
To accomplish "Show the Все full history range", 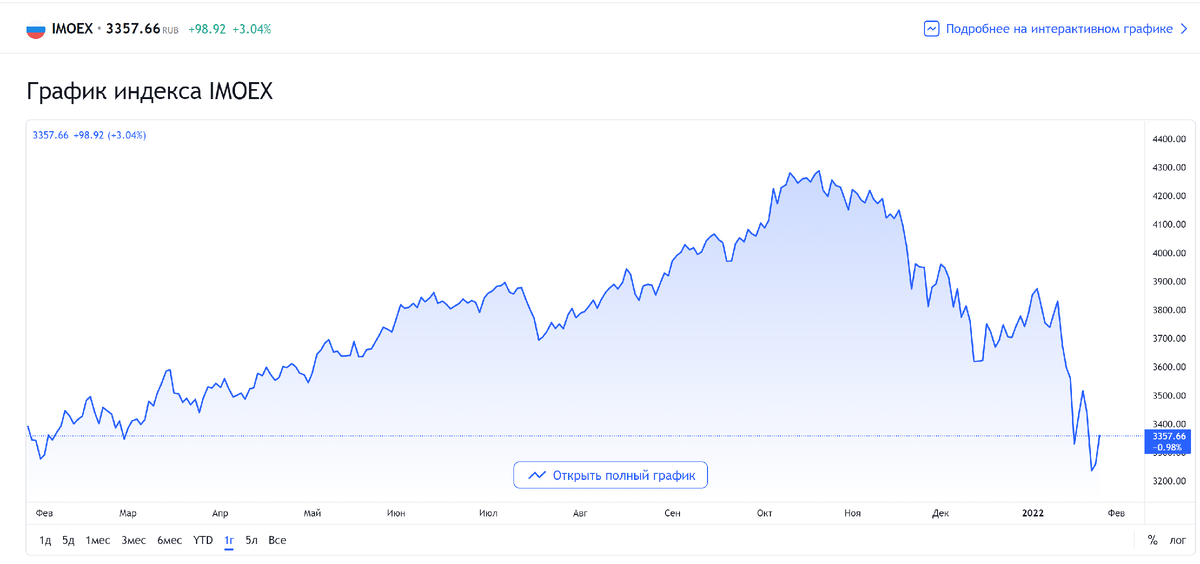I will click(x=277, y=540).
